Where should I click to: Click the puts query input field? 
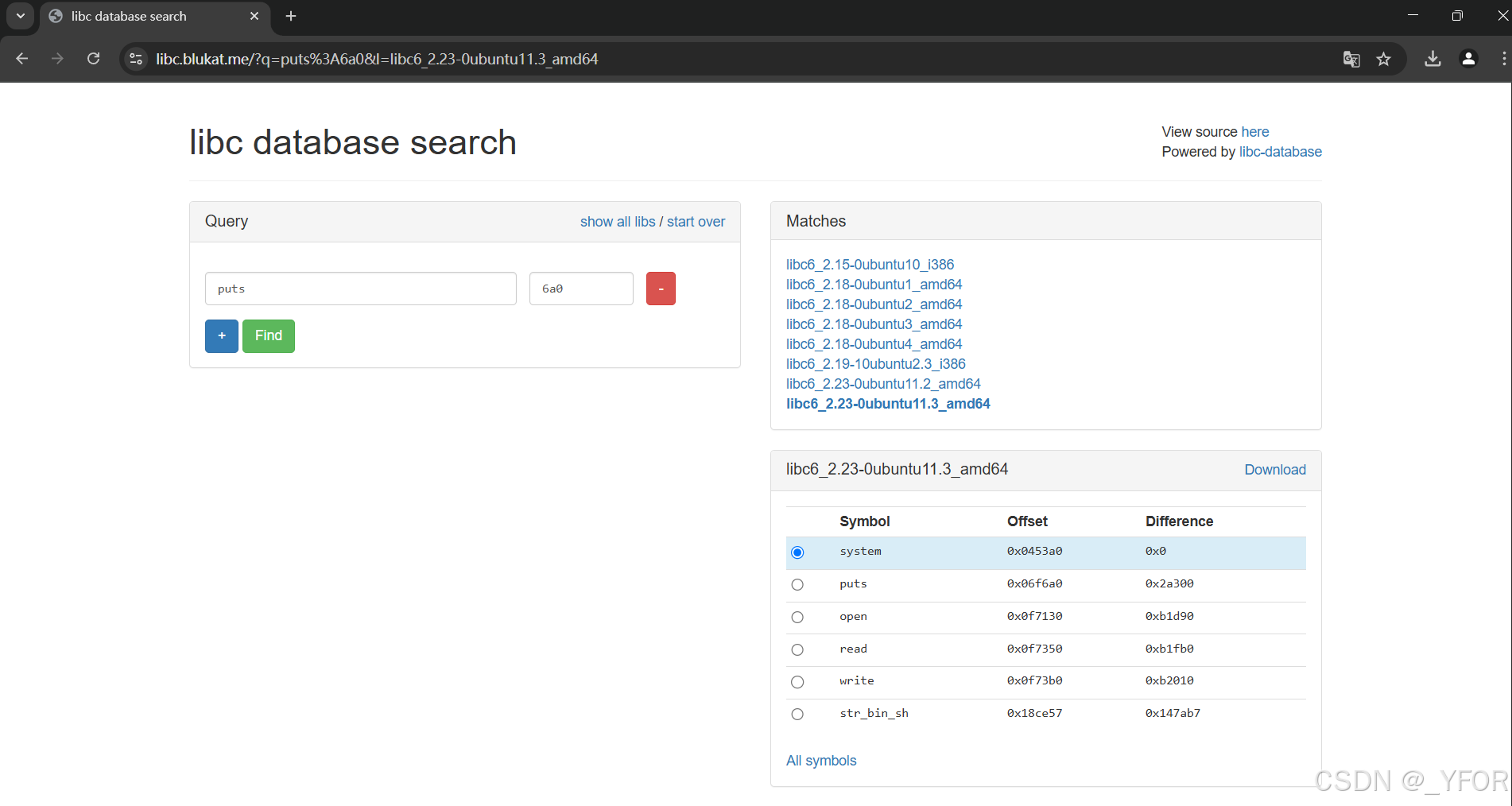click(x=360, y=289)
